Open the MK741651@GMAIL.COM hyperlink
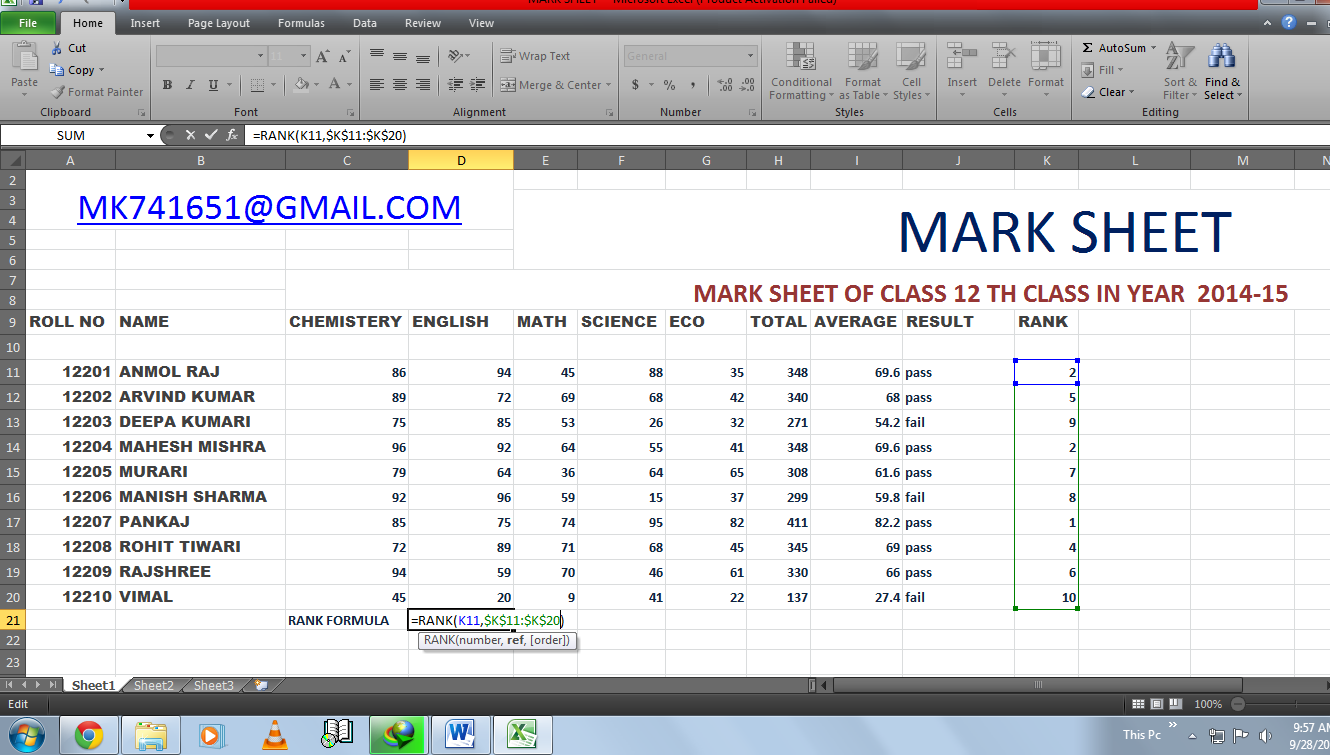1330x755 pixels. [267, 207]
